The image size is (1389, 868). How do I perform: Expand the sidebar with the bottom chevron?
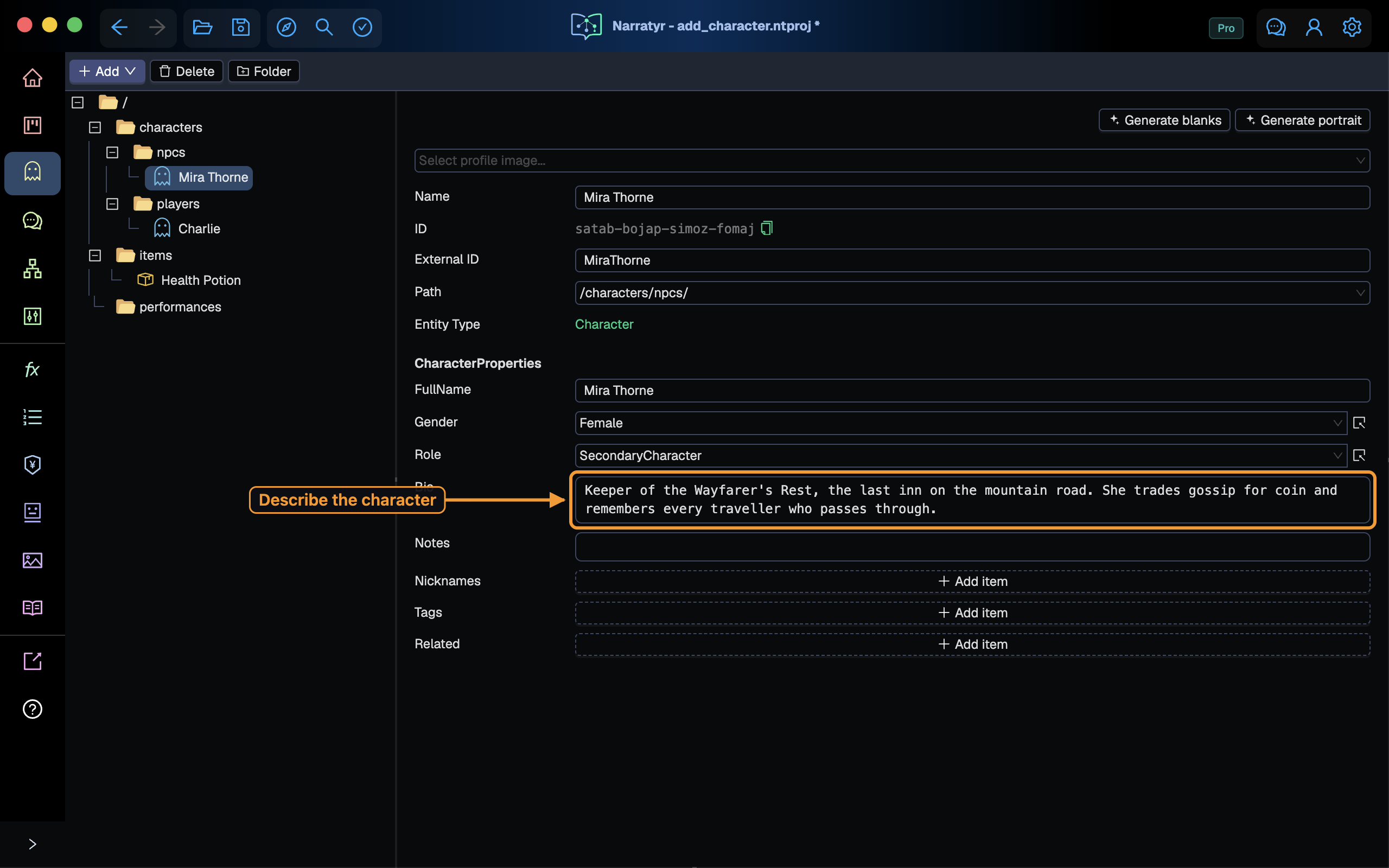(32, 844)
